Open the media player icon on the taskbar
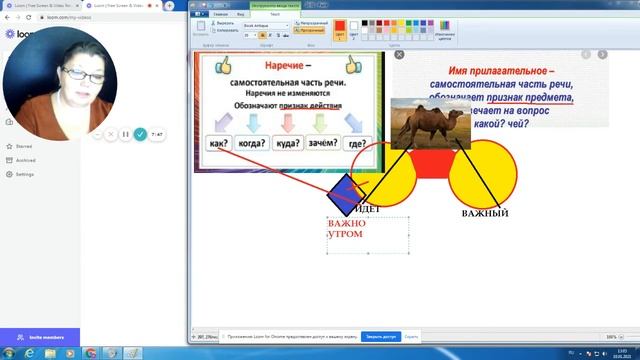The height and width of the screenshot is (360, 640). tap(70, 353)
